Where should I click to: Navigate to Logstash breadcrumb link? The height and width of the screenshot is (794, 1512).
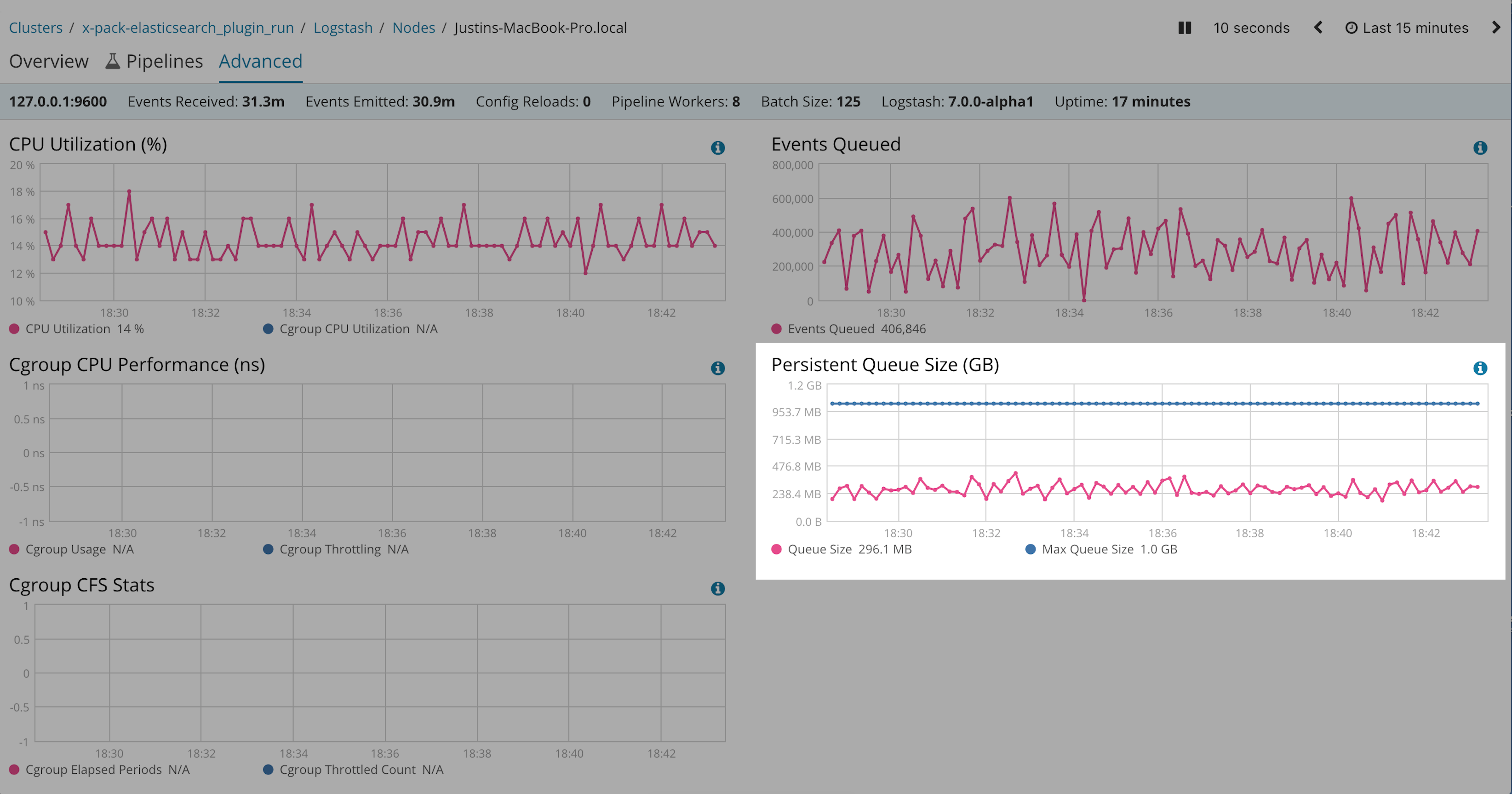tap(343, 28)
